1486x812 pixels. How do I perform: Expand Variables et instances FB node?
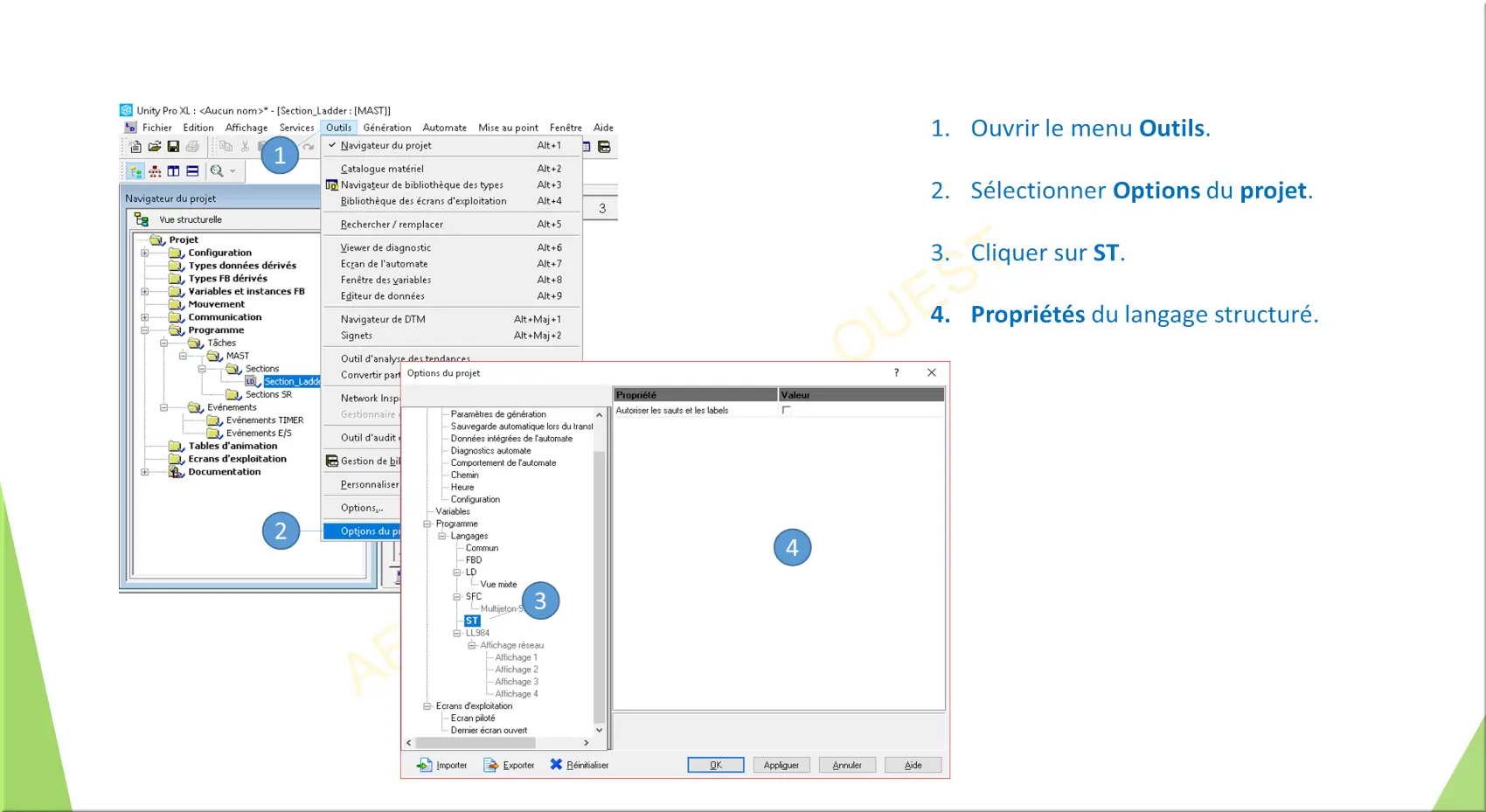(x=145, y=292)
